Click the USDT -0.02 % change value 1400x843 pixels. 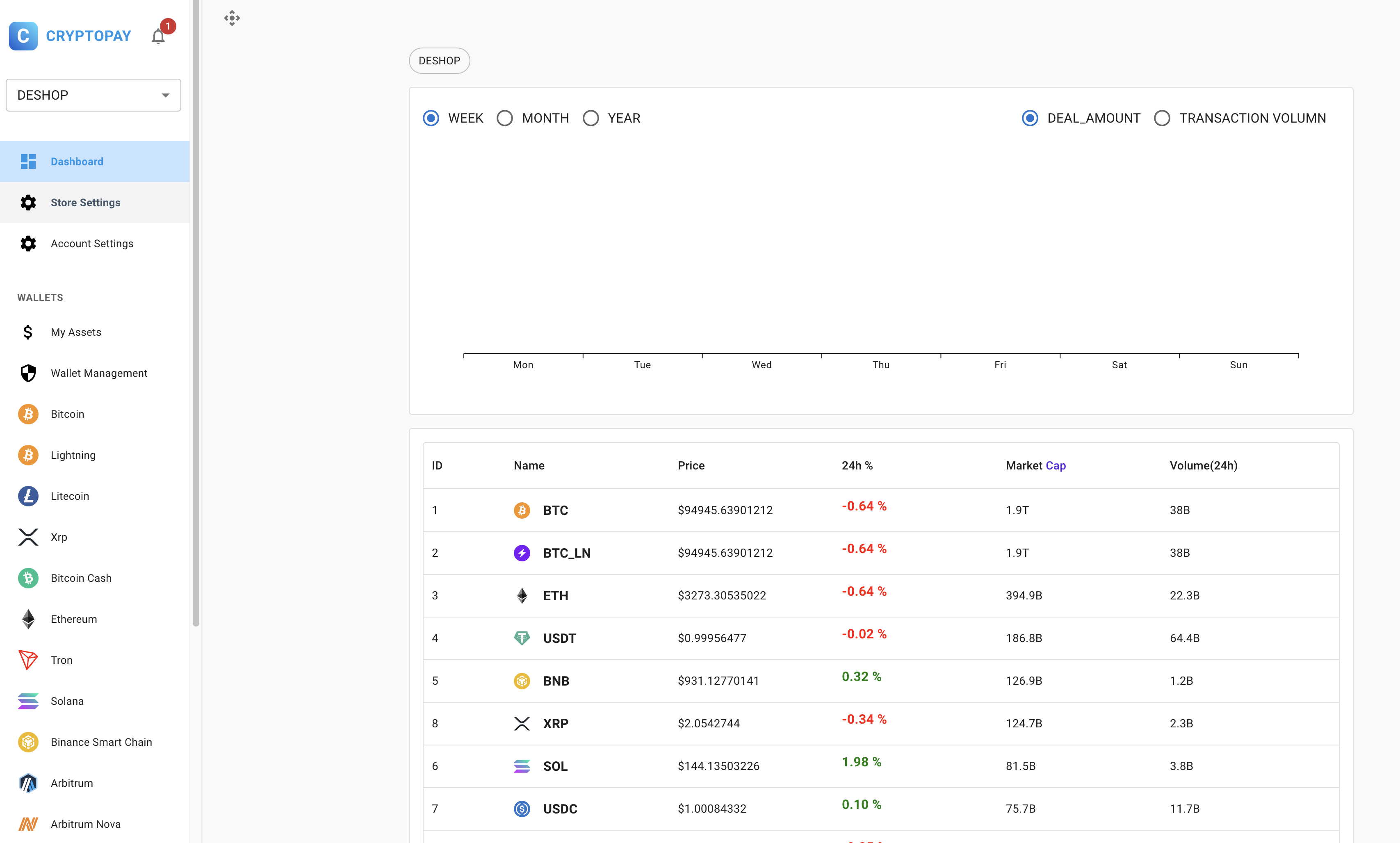[x=864, y=634]
